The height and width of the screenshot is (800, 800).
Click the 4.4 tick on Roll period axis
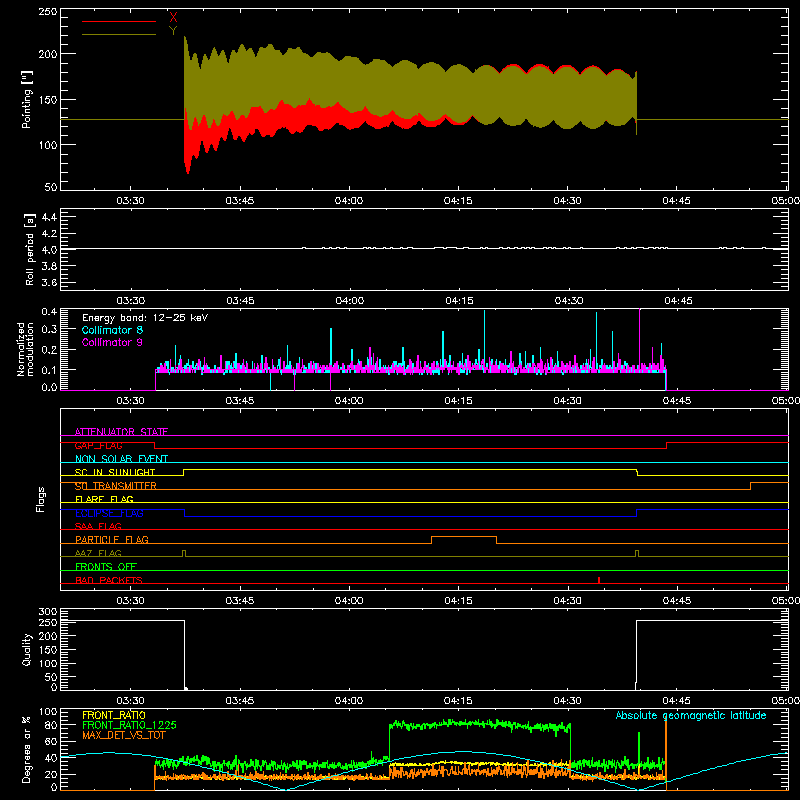(x=49, y=217)
